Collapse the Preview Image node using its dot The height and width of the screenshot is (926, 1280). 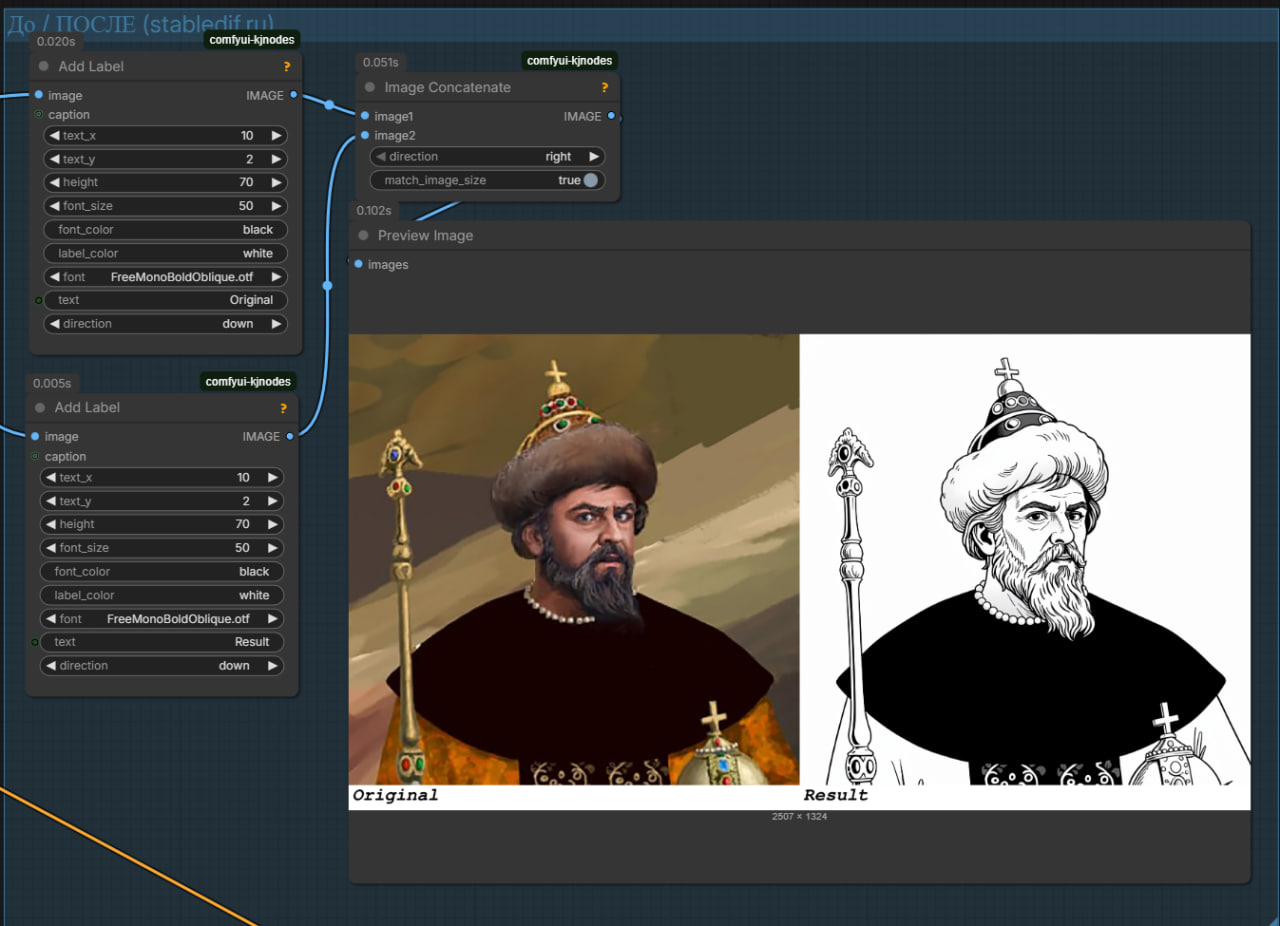click(363, 236)
